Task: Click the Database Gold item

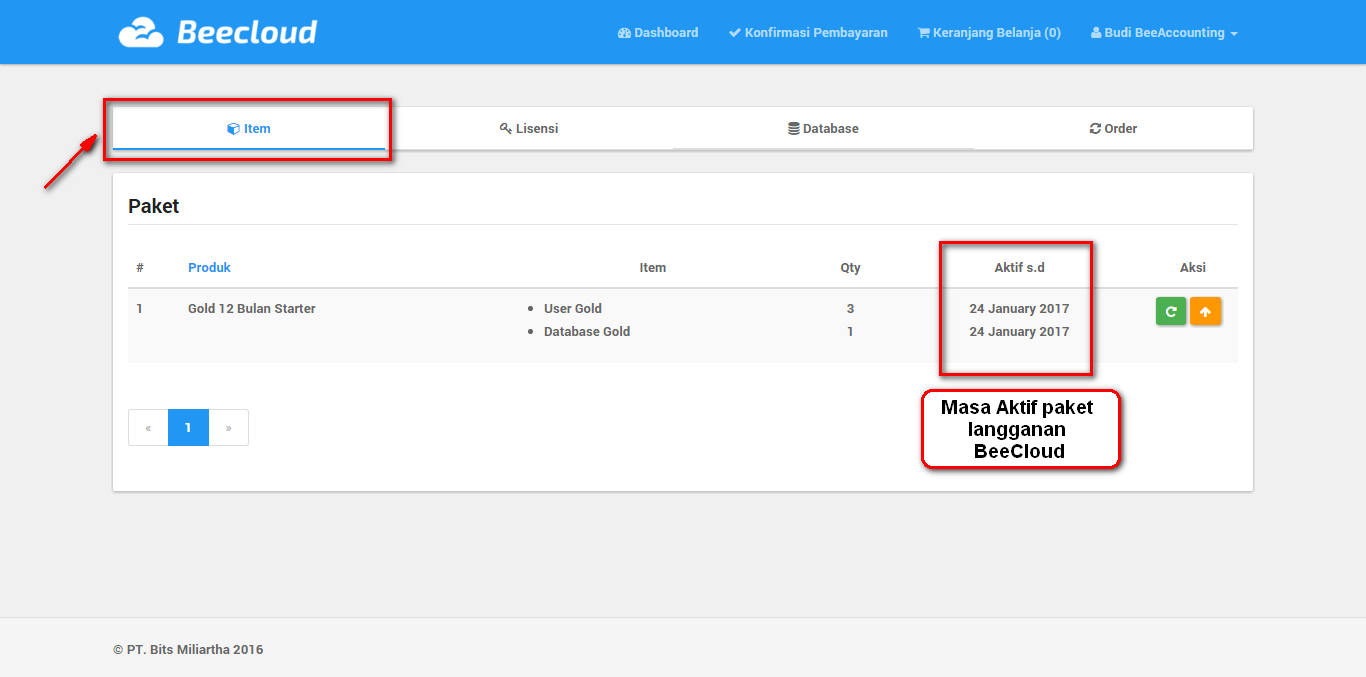Action: (x=587, y=332)
